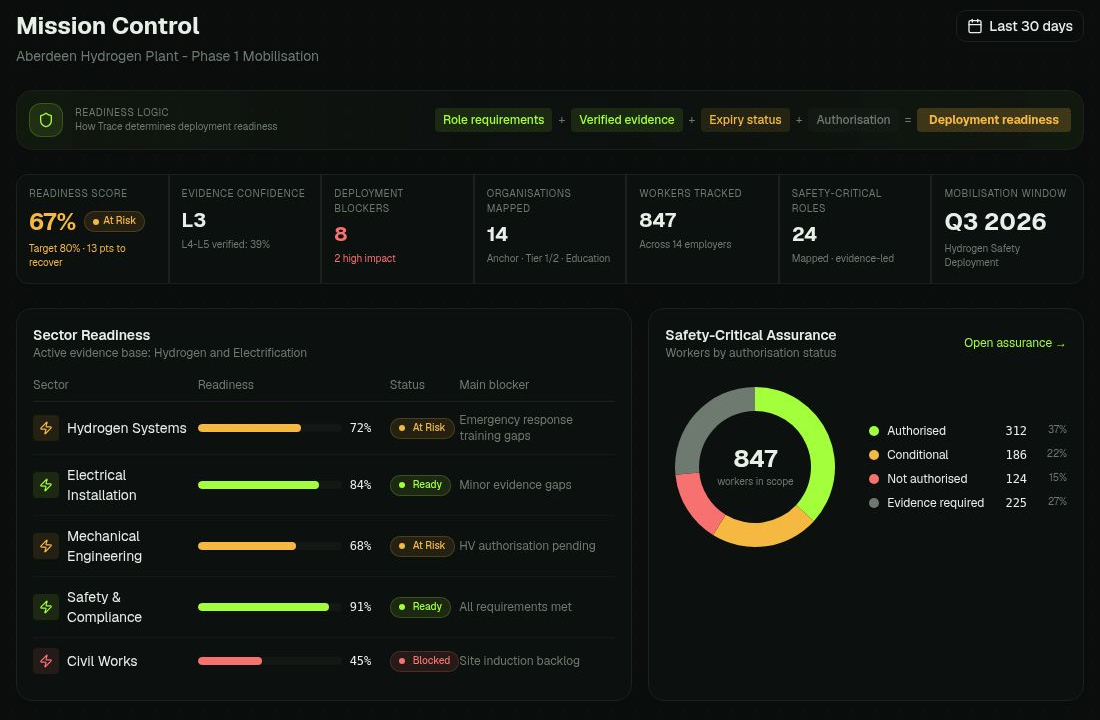This screenshot has width=1100, height=720.
Task: Click 'Target 80% · 13 pts to recover' text
Action: click(x=77, y=255)
